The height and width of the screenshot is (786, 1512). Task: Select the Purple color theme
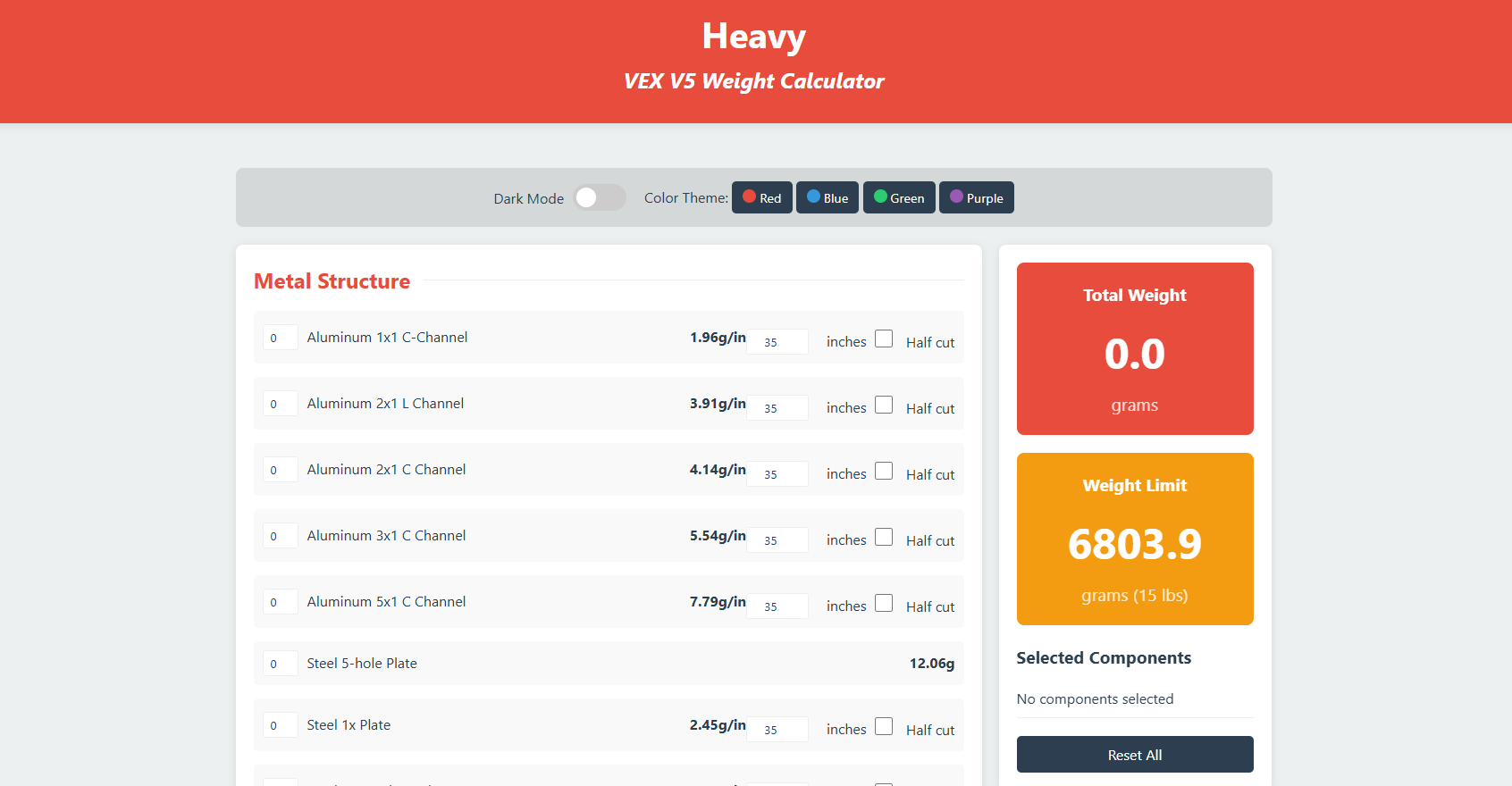coord(977,197)
